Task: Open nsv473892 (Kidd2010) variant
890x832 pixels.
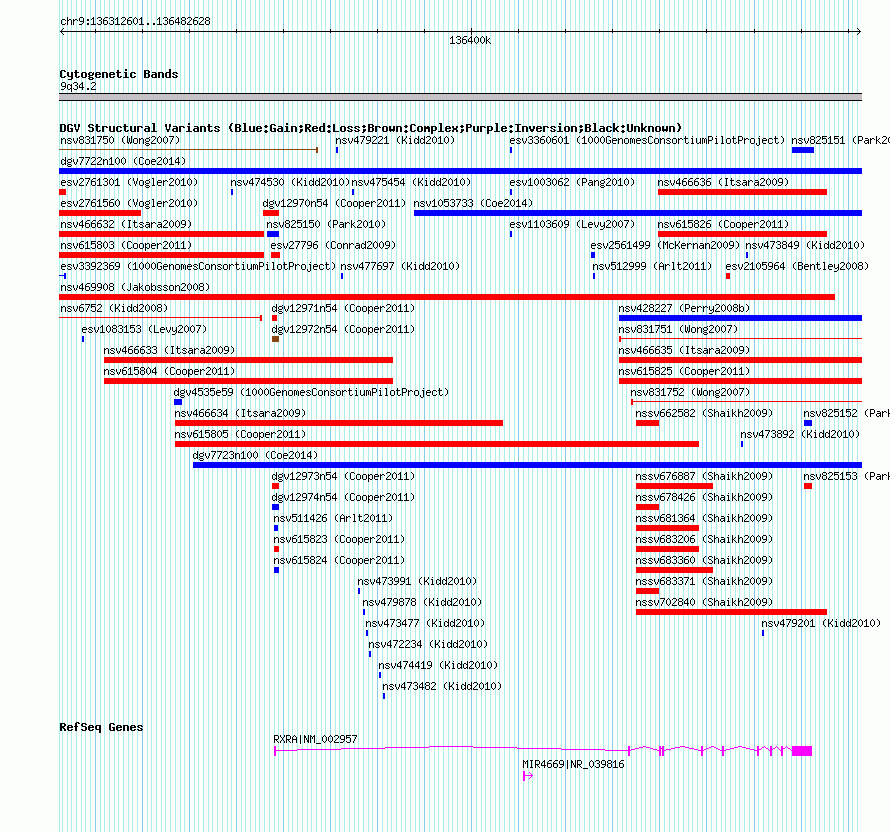Action: coord(800,434)
